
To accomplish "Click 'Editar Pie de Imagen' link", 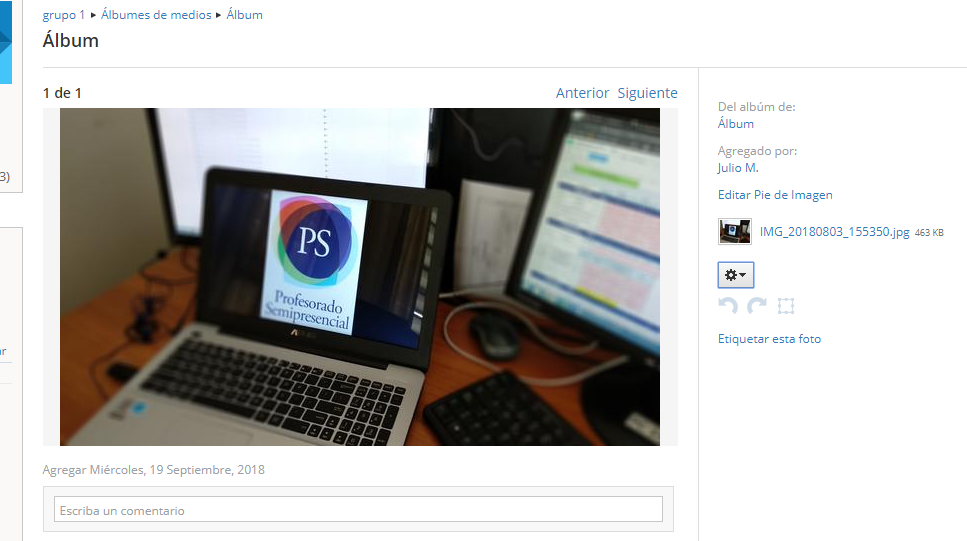I will point(775,195).
